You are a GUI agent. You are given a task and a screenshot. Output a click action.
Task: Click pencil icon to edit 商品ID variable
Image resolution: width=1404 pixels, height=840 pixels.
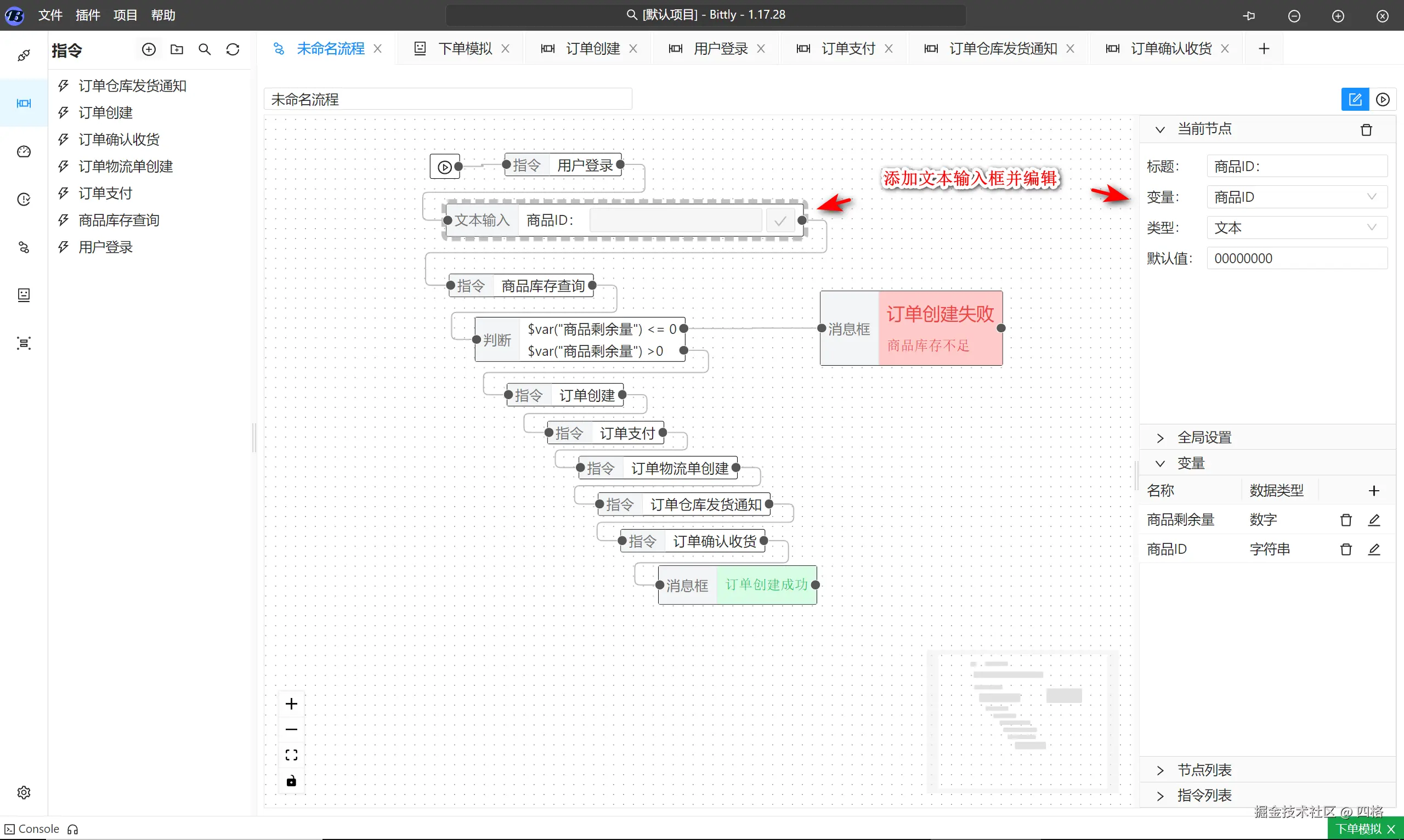[1374, 549]
